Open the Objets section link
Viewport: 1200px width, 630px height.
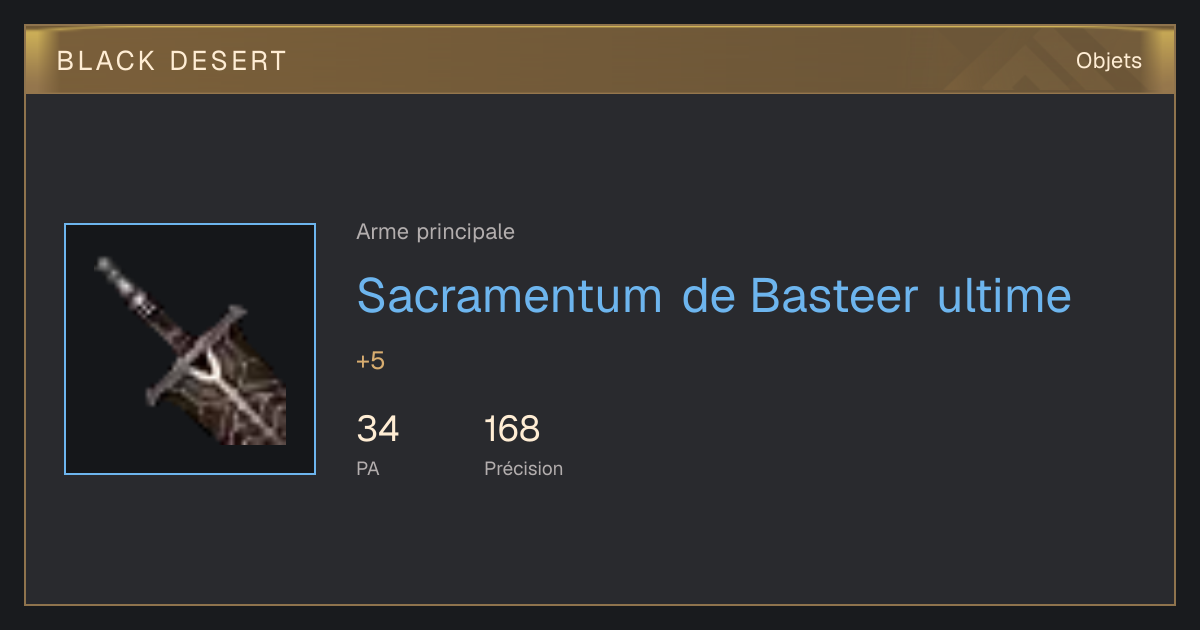coord(1108,61)
